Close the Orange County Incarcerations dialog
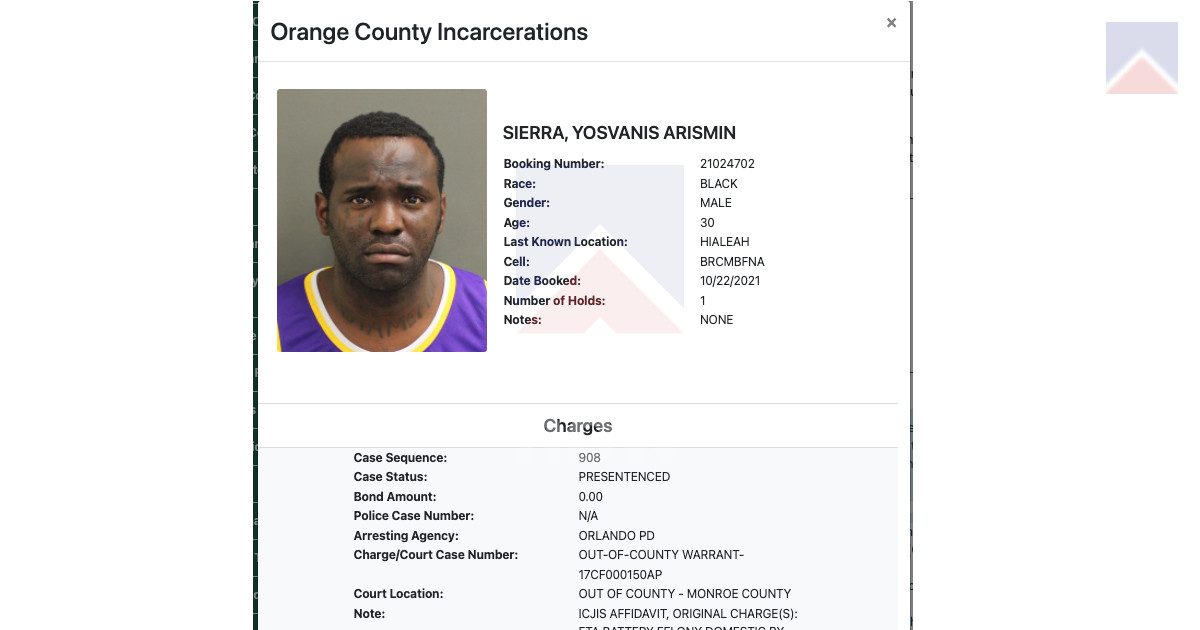 click(x=891, y=23)
